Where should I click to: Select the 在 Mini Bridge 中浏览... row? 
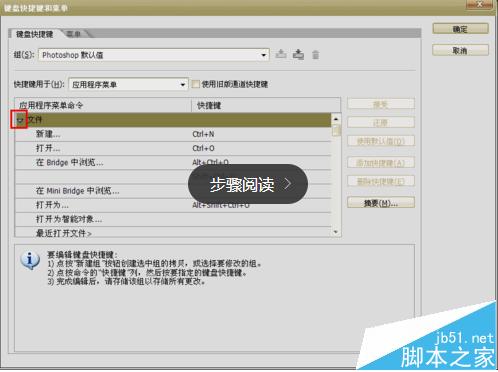tap(173, 191)
